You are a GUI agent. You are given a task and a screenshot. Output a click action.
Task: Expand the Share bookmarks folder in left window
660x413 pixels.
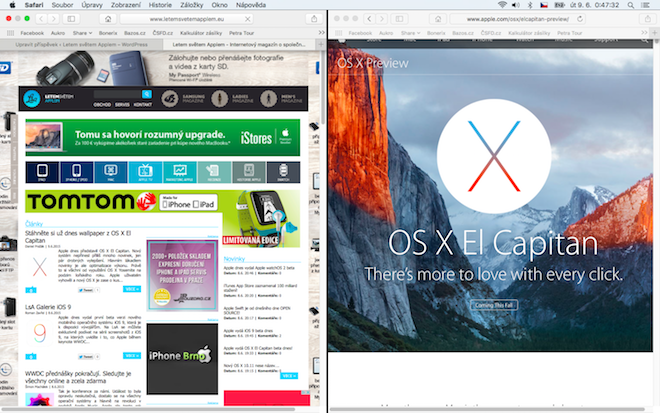tap(82, 33)
